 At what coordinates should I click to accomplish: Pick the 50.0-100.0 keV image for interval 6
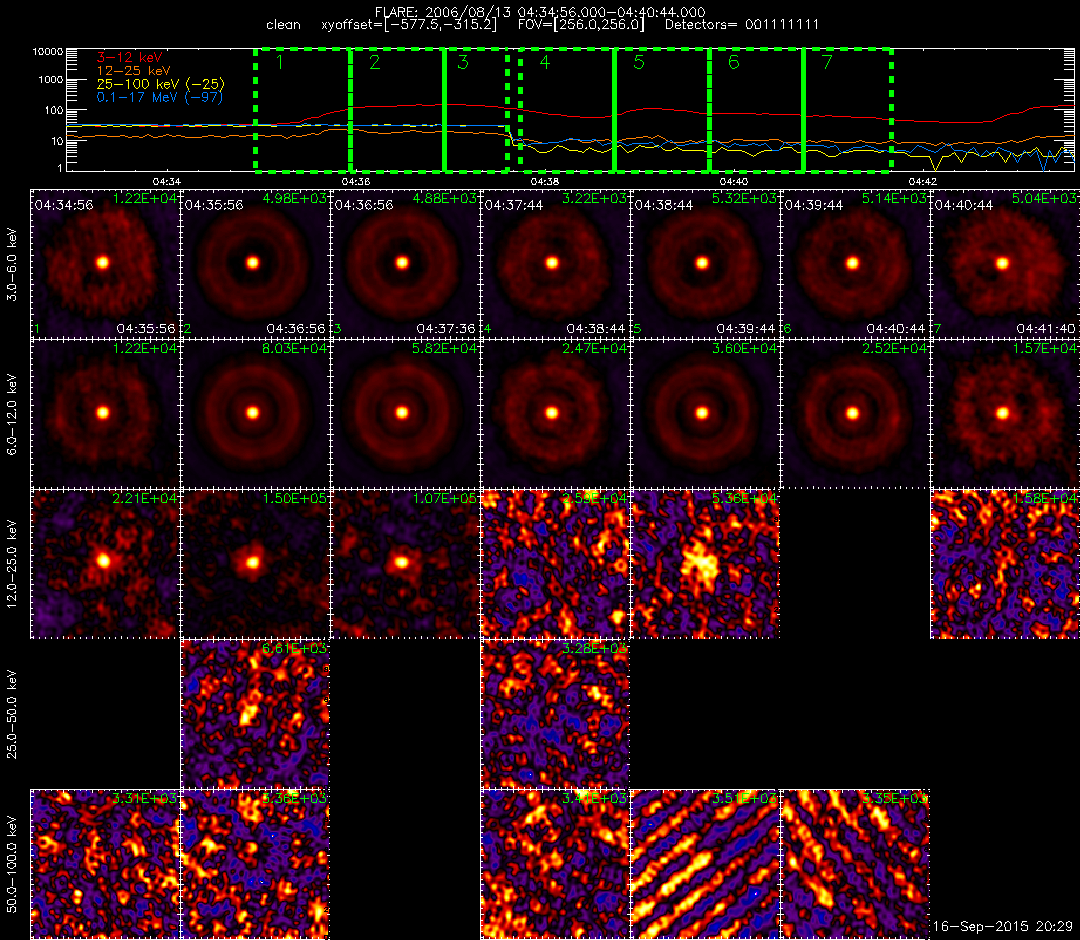tap(855, 864)
